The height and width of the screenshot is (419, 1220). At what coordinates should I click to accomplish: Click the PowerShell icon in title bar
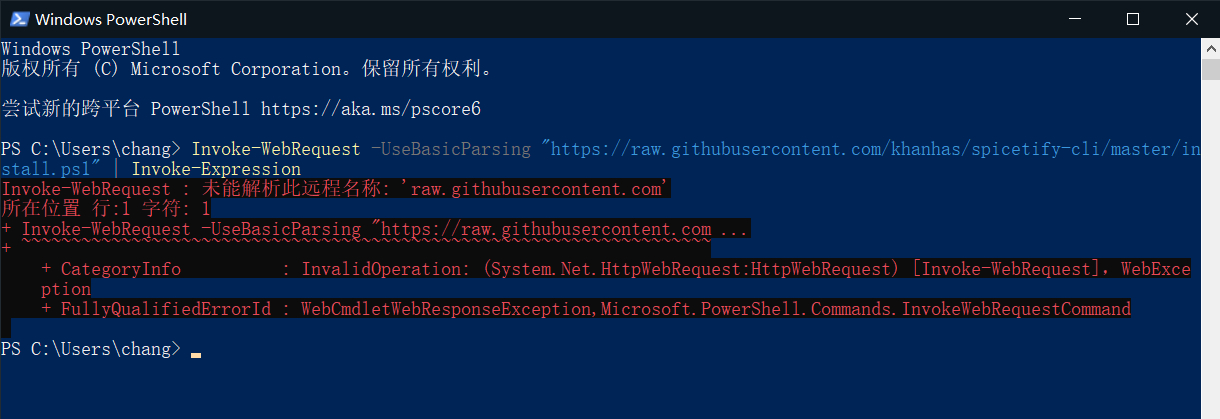17,19
